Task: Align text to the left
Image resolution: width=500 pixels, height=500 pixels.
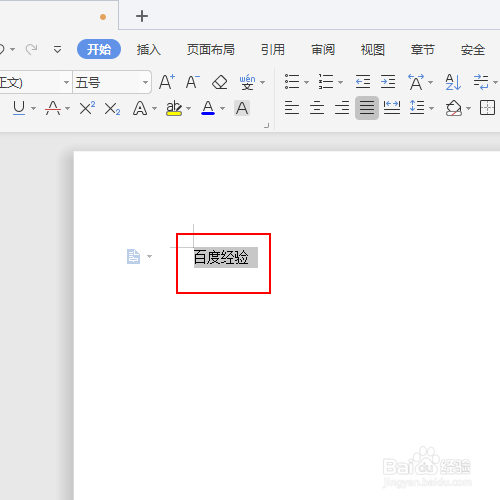Action: (292, 108)
